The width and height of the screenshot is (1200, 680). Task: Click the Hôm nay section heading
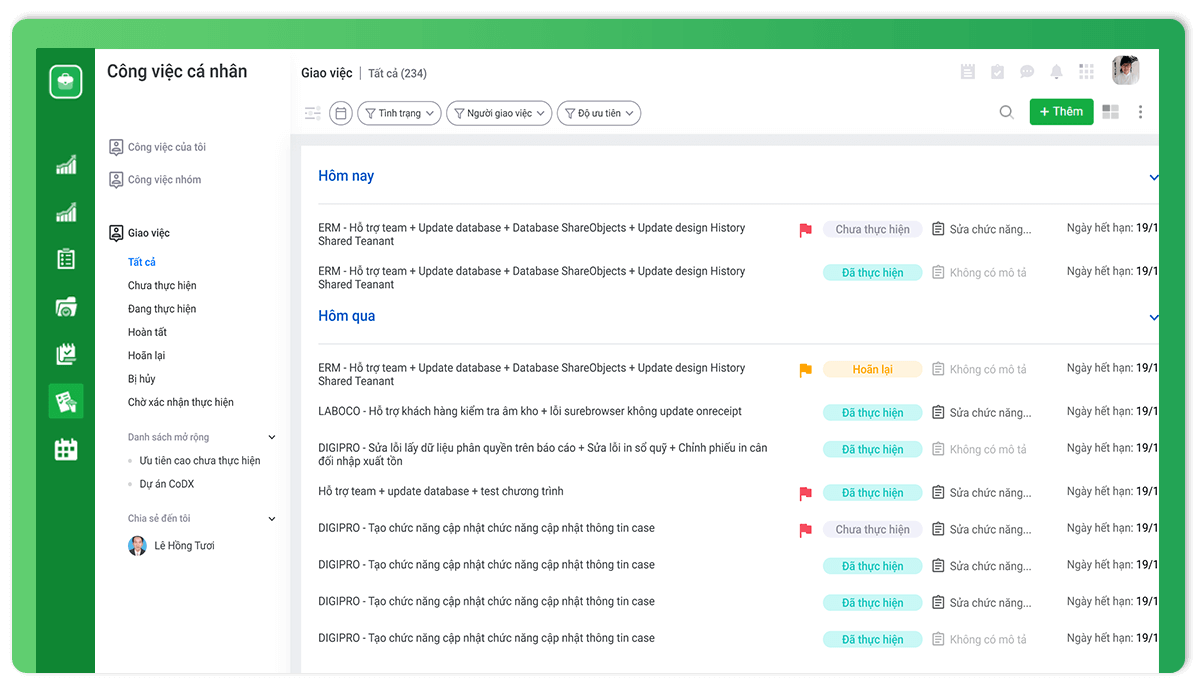(346, 176)
